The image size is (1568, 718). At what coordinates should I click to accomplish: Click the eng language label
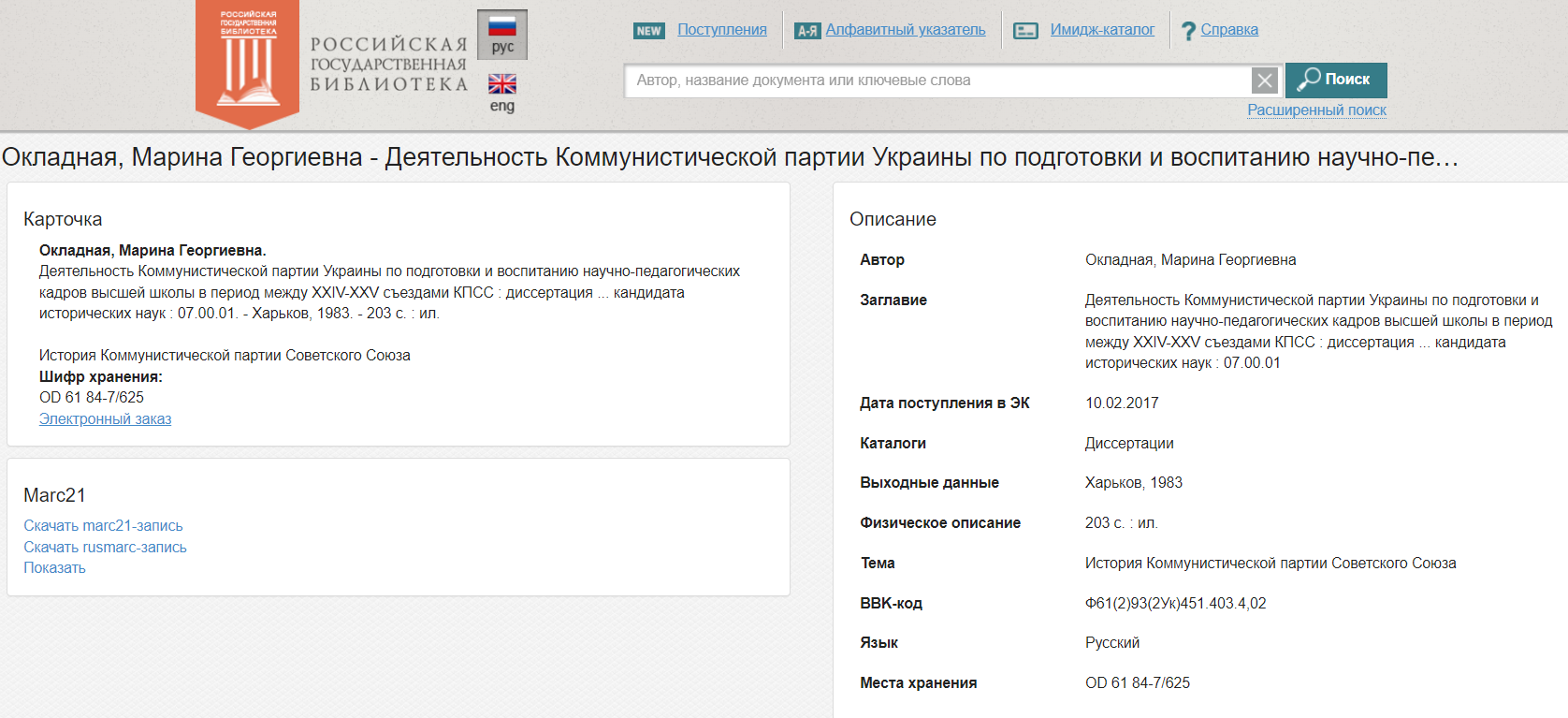tap(502, 107)
